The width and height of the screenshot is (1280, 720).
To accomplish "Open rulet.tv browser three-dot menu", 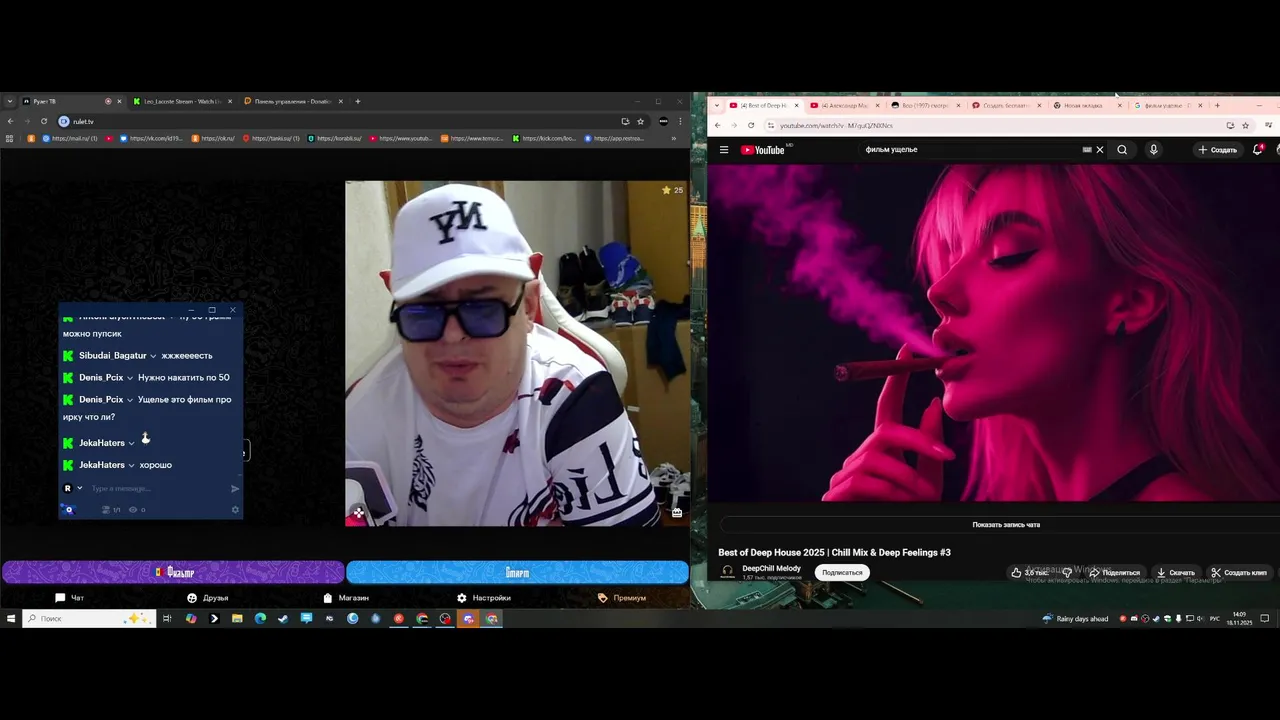I will point(680,121).
